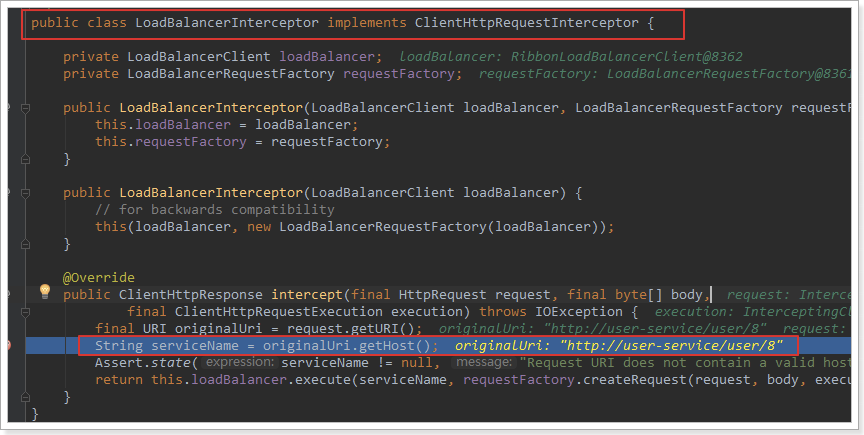Toggle the red breakpoint on the serviceName line
Screen dimensions: 864x435
pyautogui.click(x=7, y=346)
